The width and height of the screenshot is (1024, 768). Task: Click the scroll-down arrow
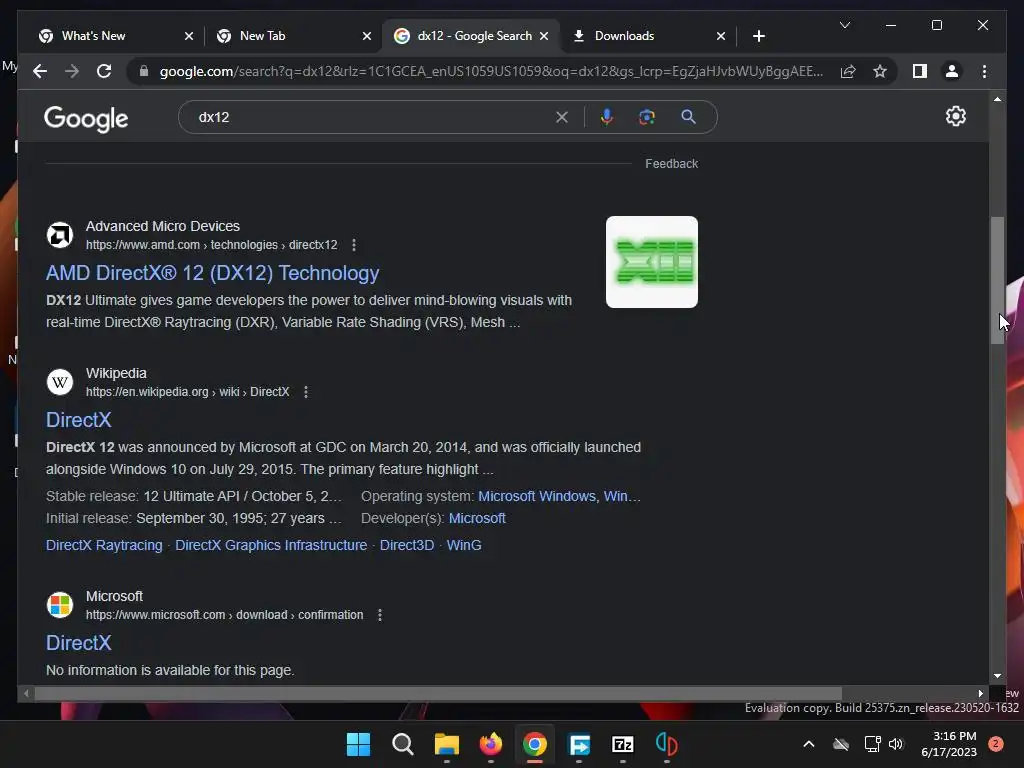(x=997, y=676)
